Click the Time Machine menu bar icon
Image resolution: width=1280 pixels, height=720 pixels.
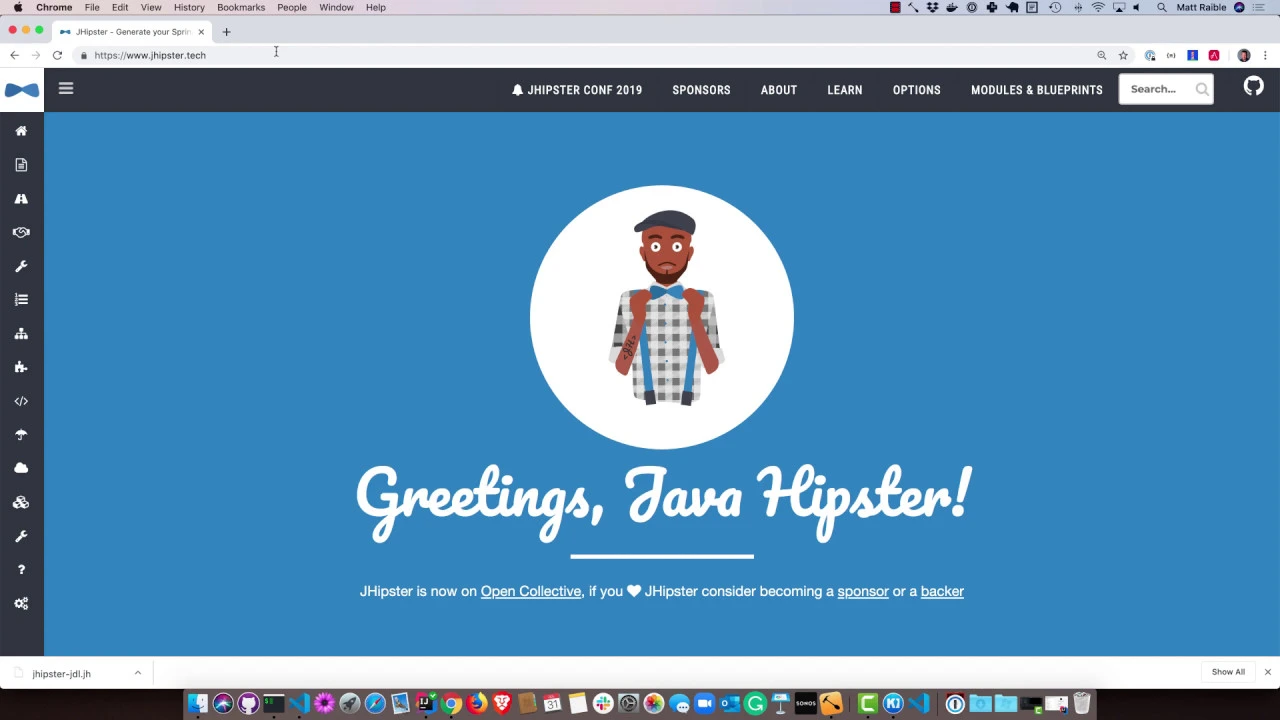[1056, 7]
